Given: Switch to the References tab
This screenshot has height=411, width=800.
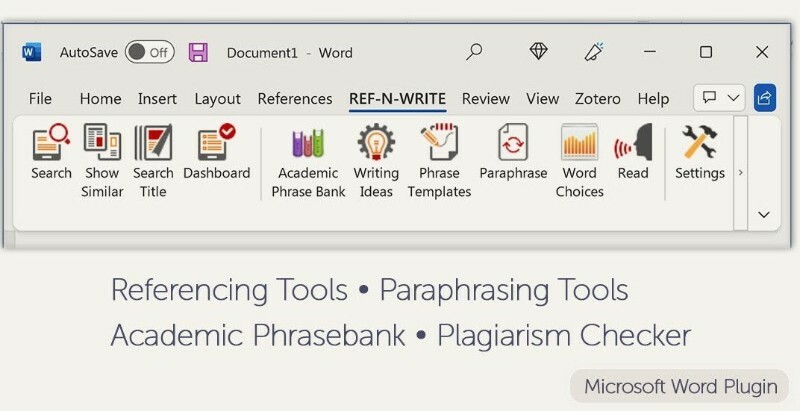Looking at the screenshot, I should click(x=295, y=99).
